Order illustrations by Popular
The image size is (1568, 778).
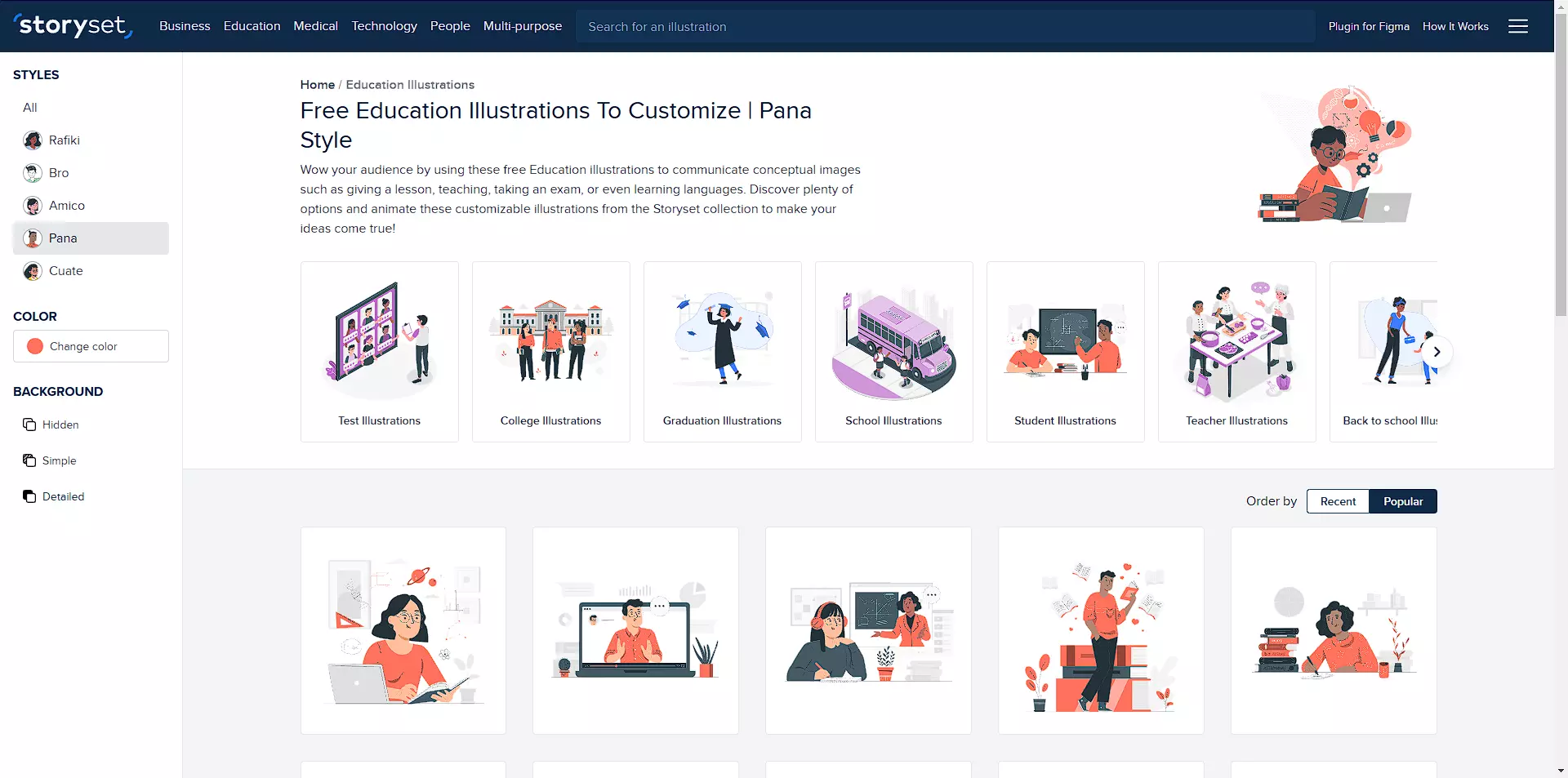coord(1402,501)
